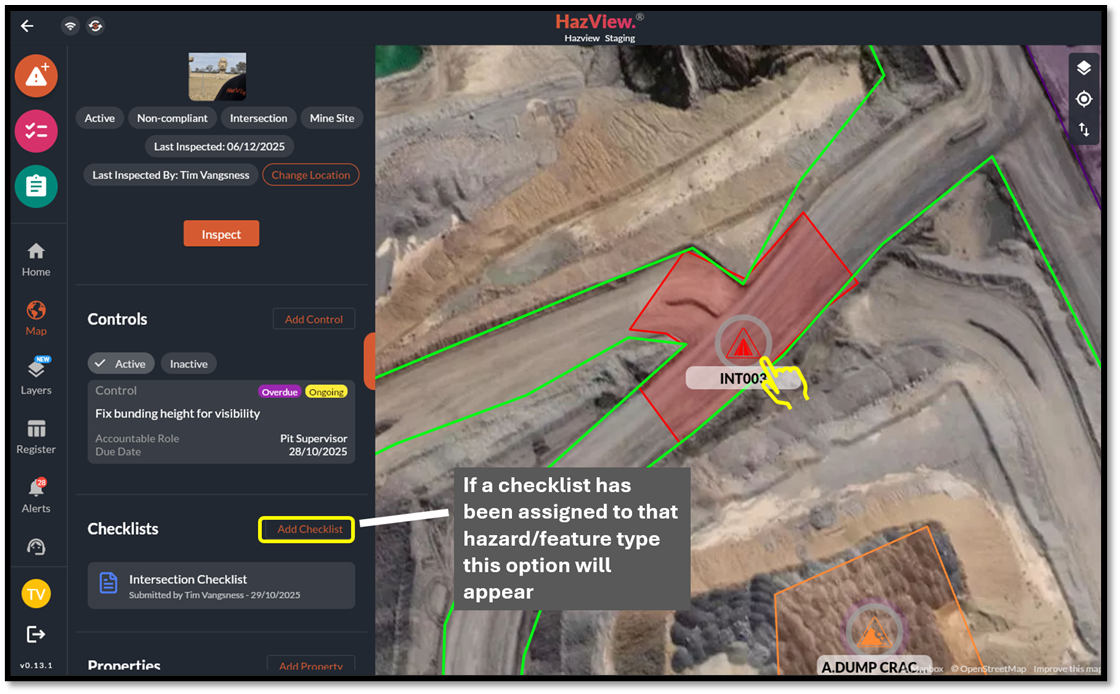Click the back arrow in header

click(x=27, y=26)
